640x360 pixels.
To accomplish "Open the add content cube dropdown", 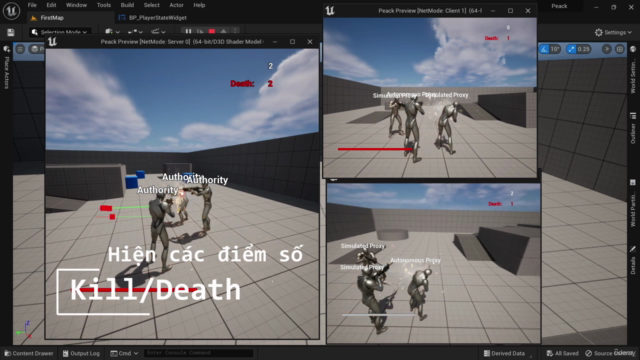I will pos(112,32).
